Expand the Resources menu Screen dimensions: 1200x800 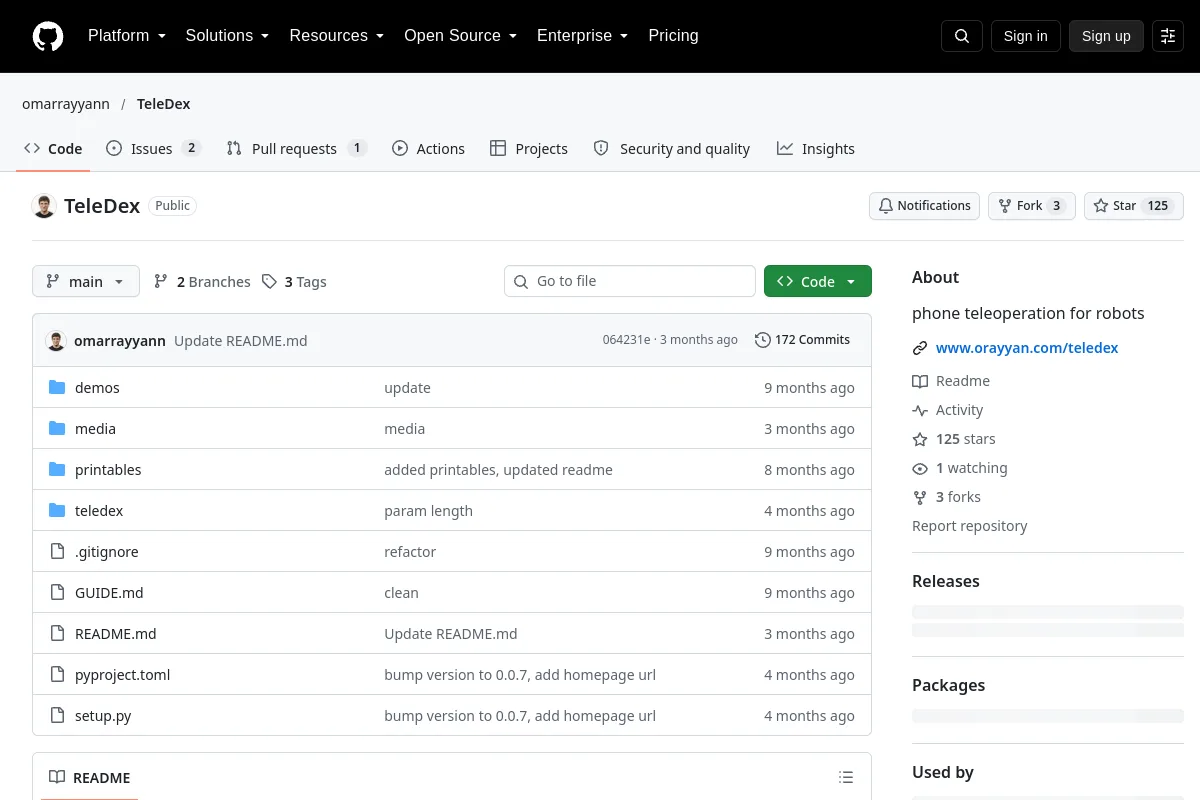[337, 36]
